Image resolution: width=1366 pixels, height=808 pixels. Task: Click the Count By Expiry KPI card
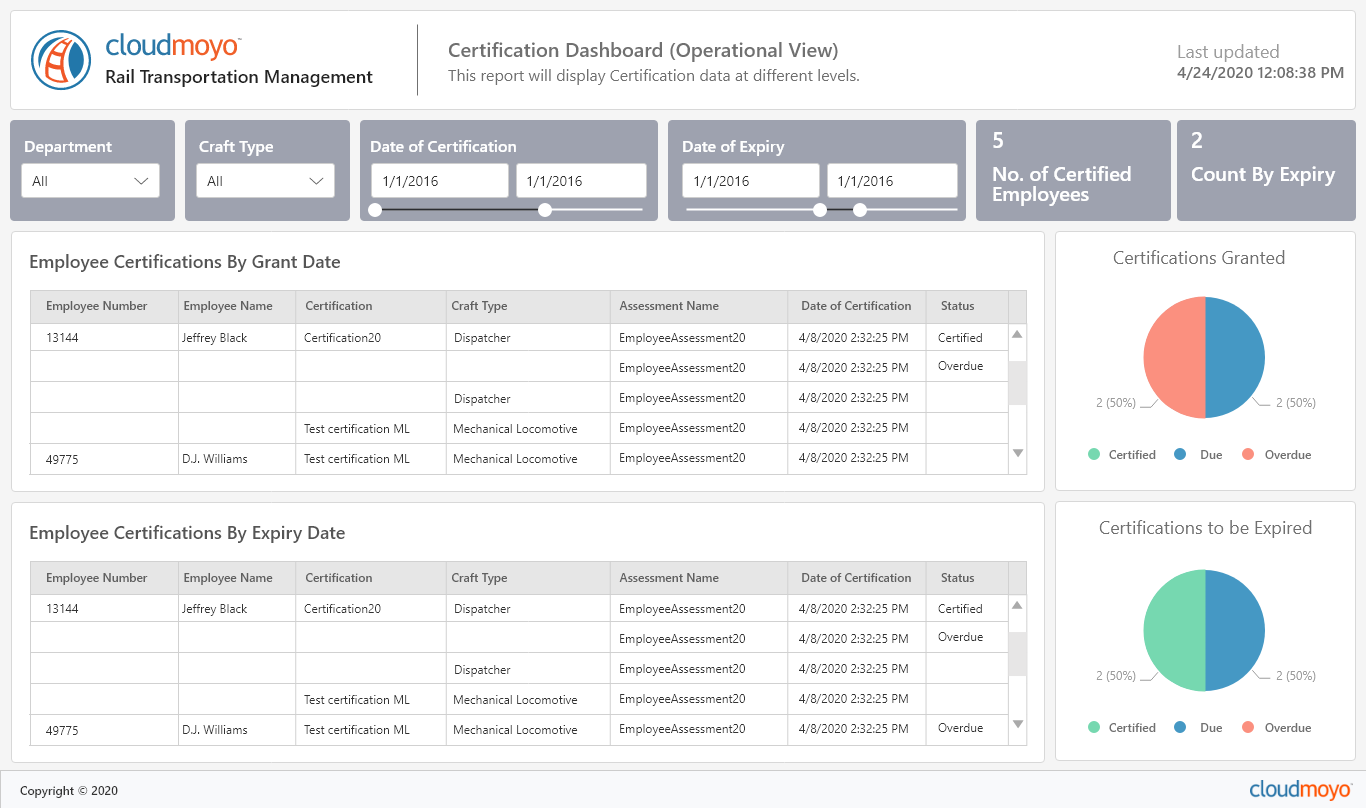coord(1266,170)
